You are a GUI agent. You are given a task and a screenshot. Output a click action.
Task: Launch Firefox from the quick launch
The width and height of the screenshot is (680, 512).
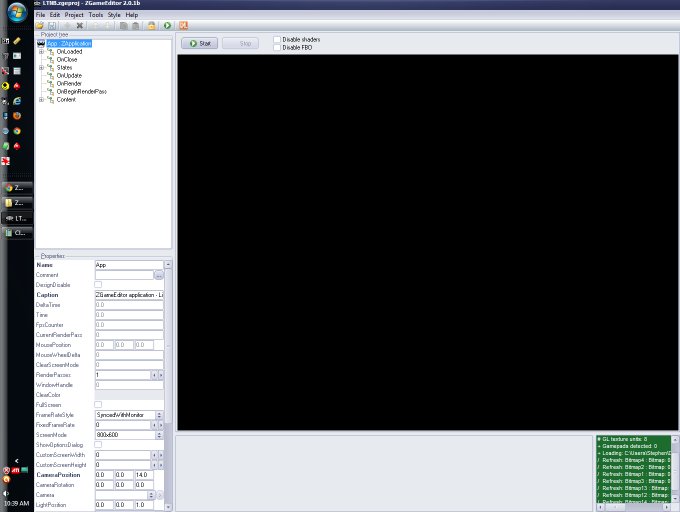17,116
